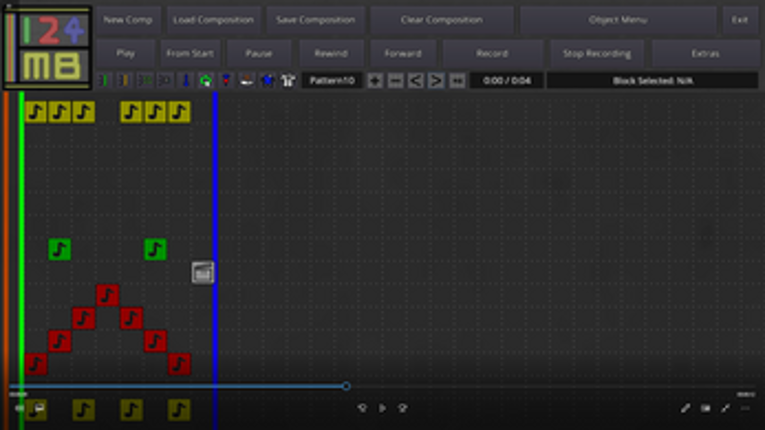Viewport: 765px width, 430px height.
Task: Click the yellow bars icon in the toolbar
Action: click(124, 81)
